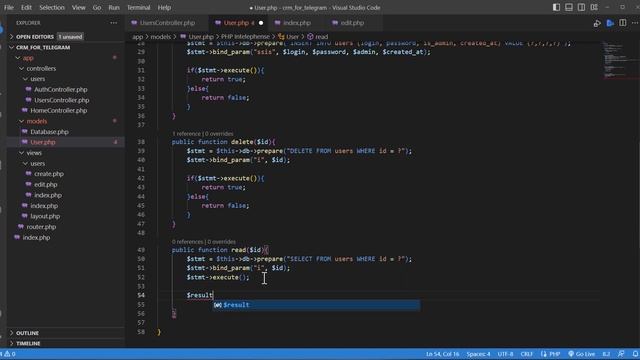Collapse the views folder
This screenshot has height=360, width=640.
34,153
